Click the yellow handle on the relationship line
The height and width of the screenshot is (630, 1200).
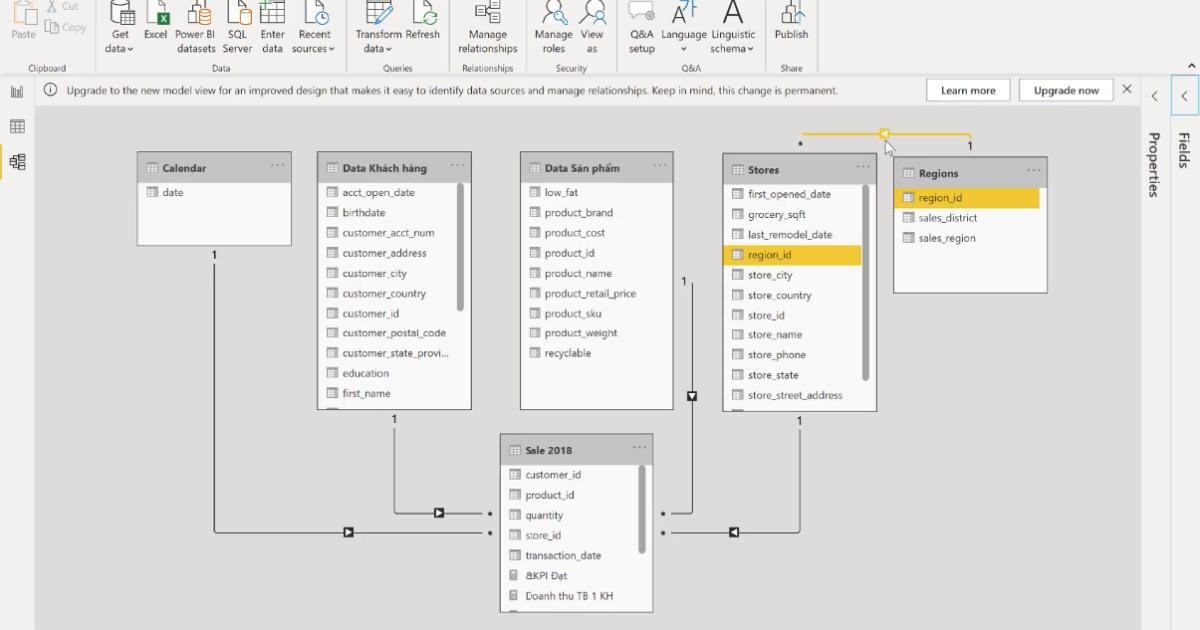click(884, 131)
